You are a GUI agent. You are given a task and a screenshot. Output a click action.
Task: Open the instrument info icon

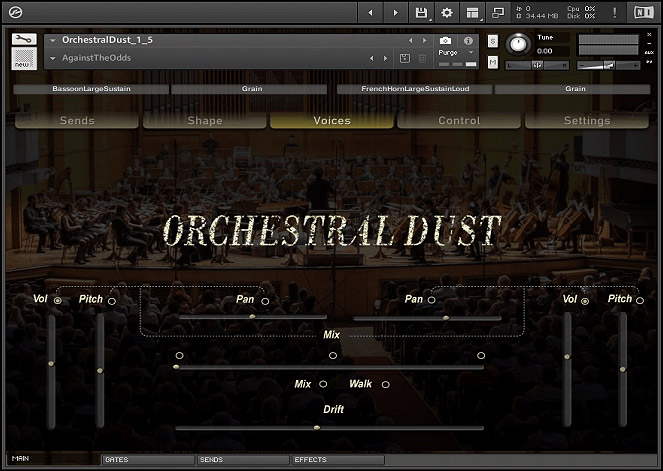point(466,40)
